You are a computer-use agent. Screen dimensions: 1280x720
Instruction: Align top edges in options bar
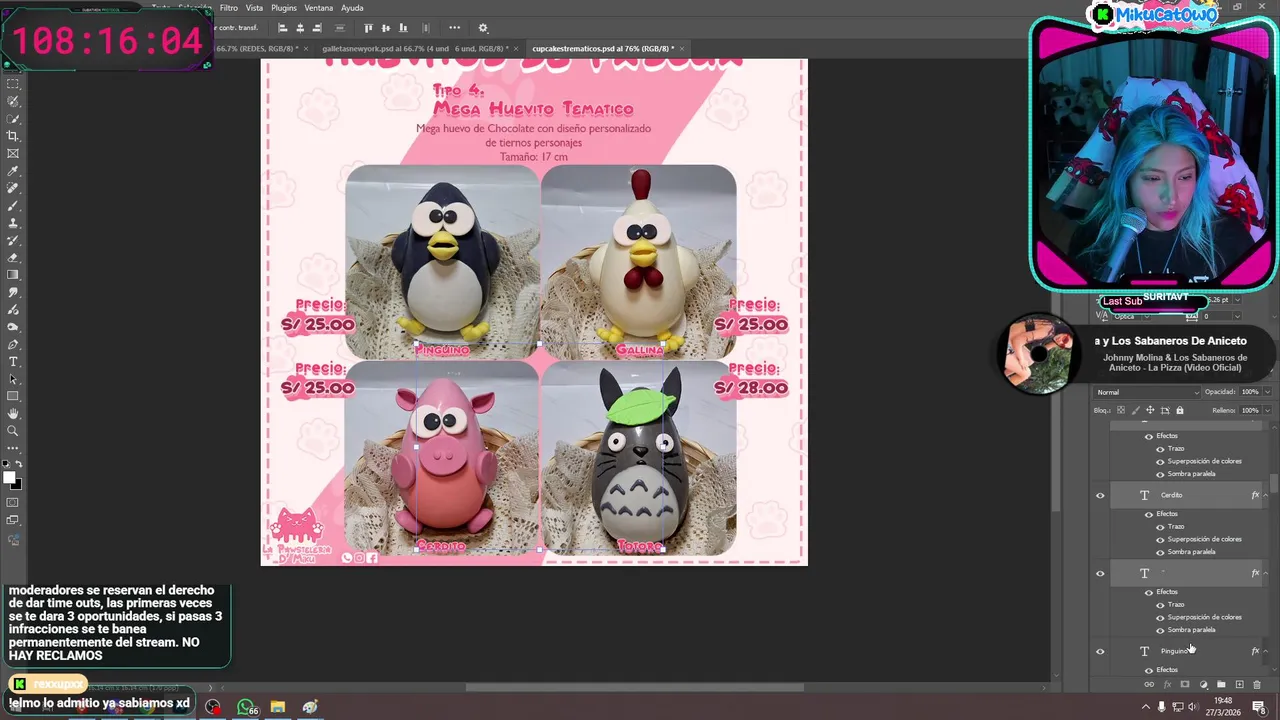click(x=369, y=28)
